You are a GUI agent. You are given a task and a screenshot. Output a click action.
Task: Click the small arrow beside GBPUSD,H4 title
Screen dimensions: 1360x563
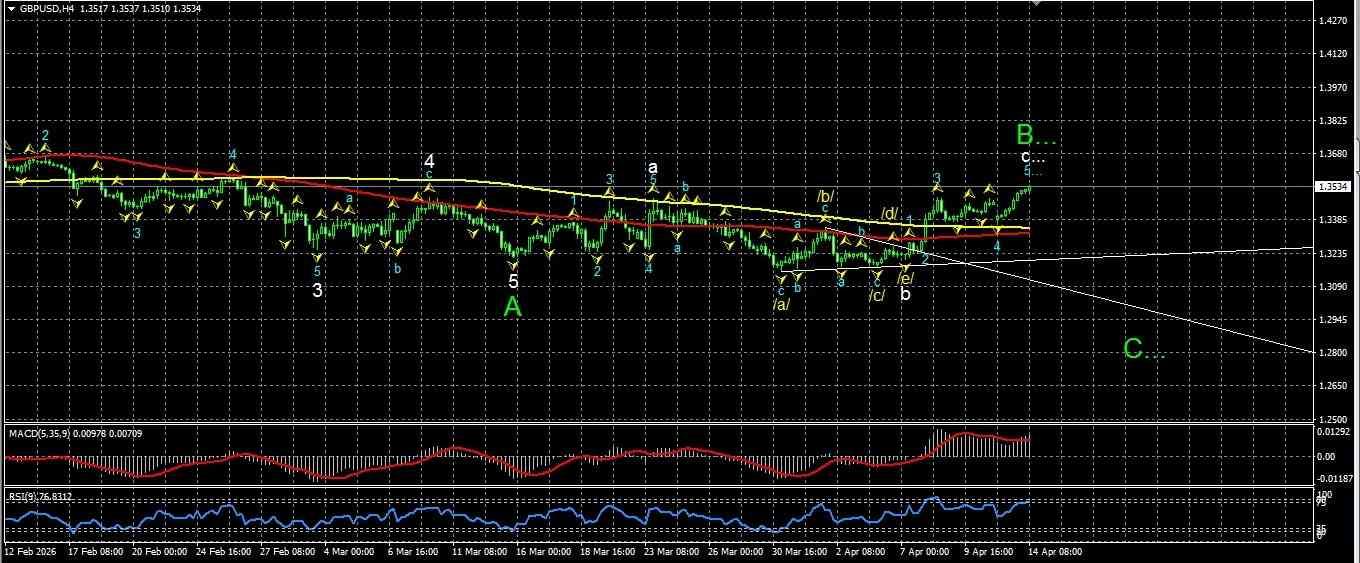11,8
